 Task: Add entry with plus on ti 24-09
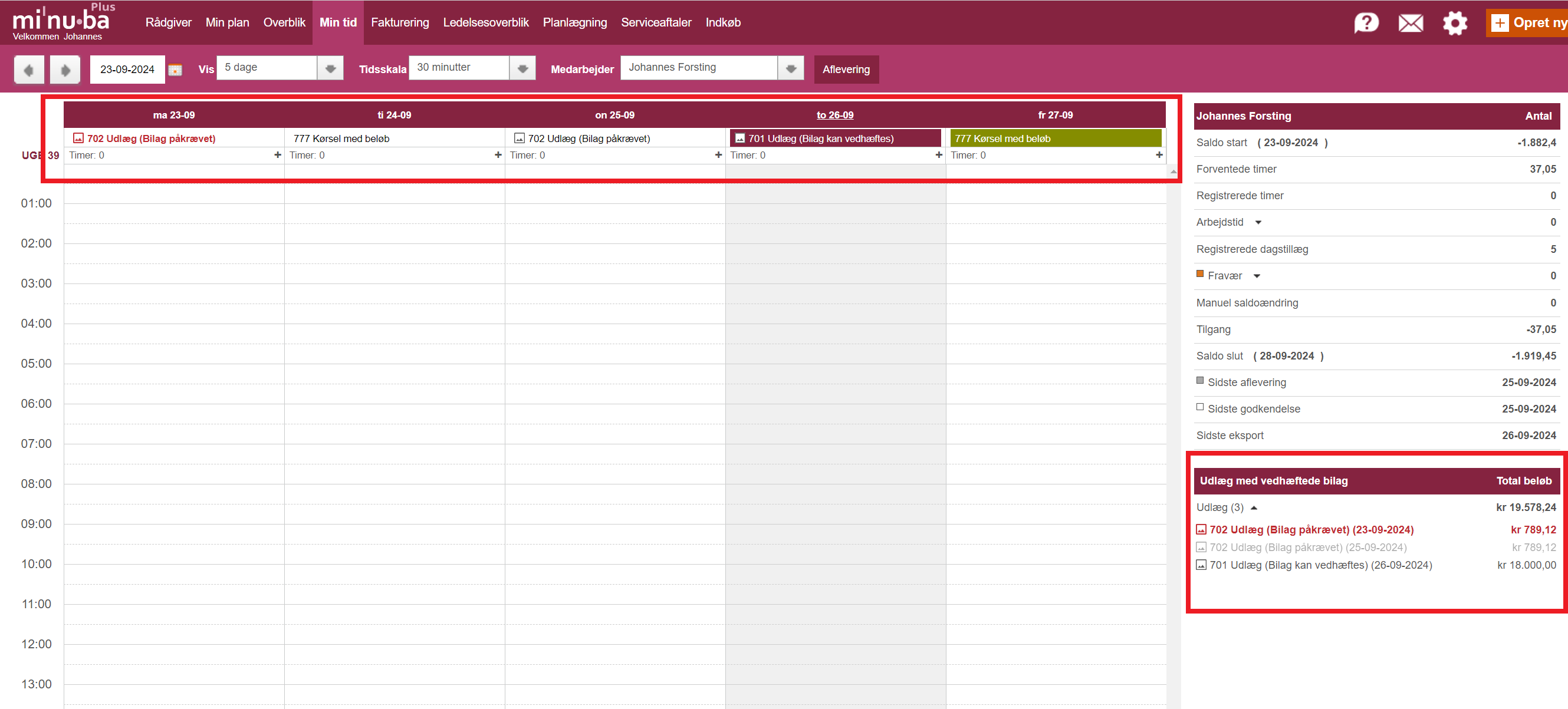coord(498,155)
